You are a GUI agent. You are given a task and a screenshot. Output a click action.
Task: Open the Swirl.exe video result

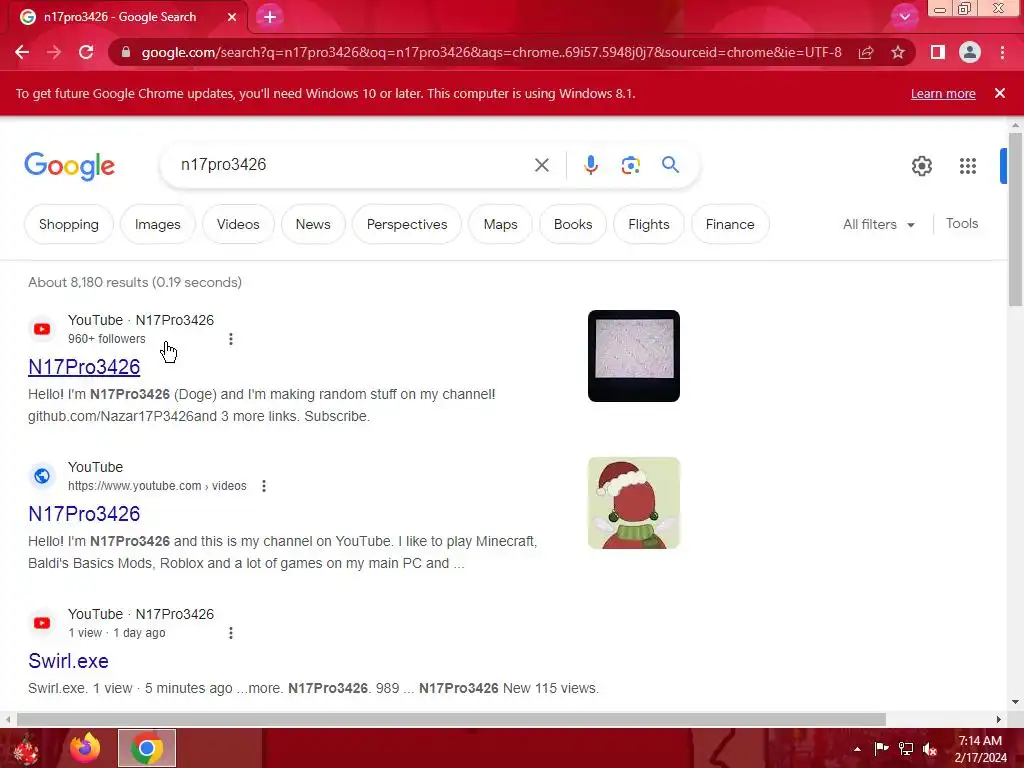[69, 661]
